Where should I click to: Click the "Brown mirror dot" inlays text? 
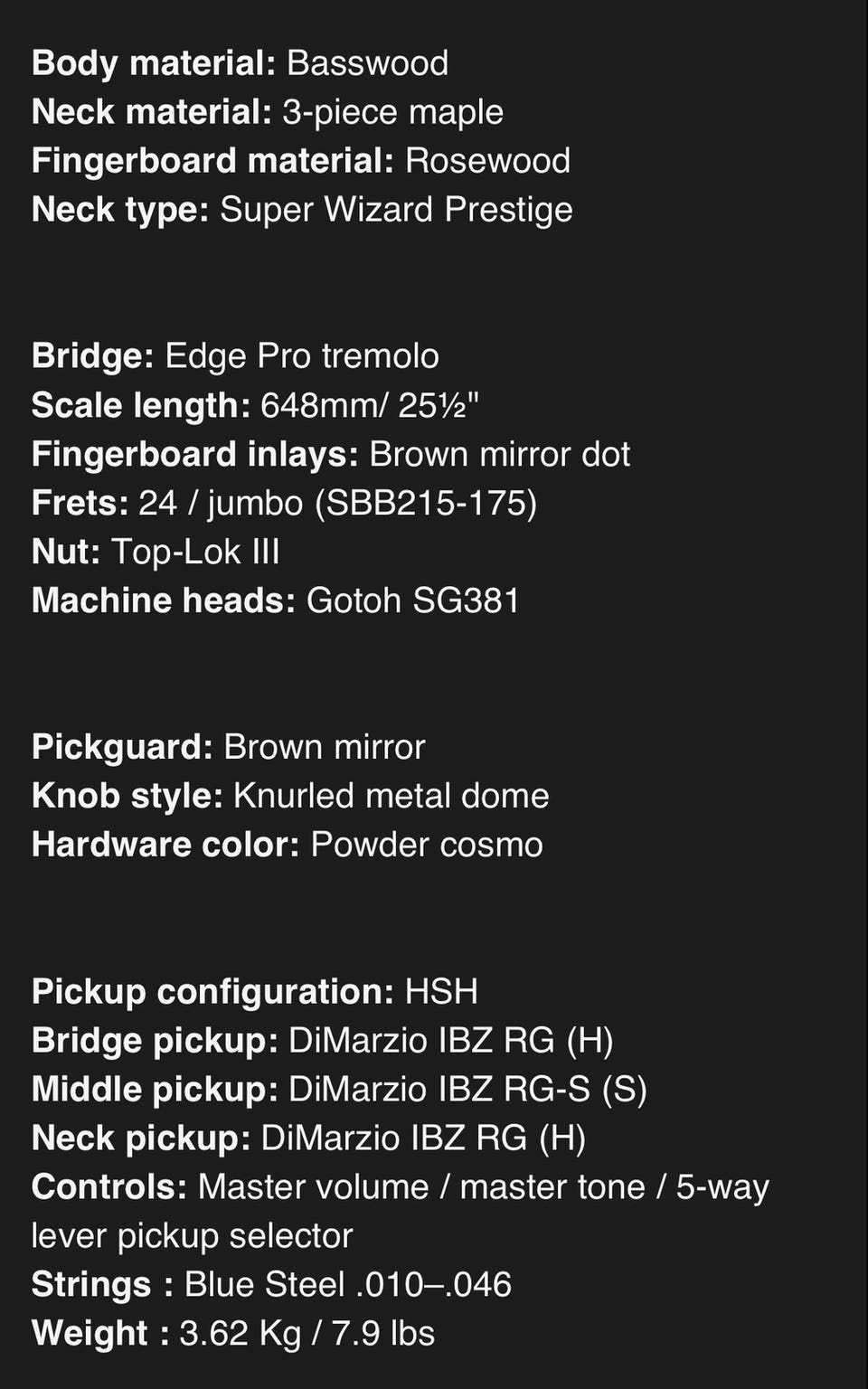tap(499, 454)
